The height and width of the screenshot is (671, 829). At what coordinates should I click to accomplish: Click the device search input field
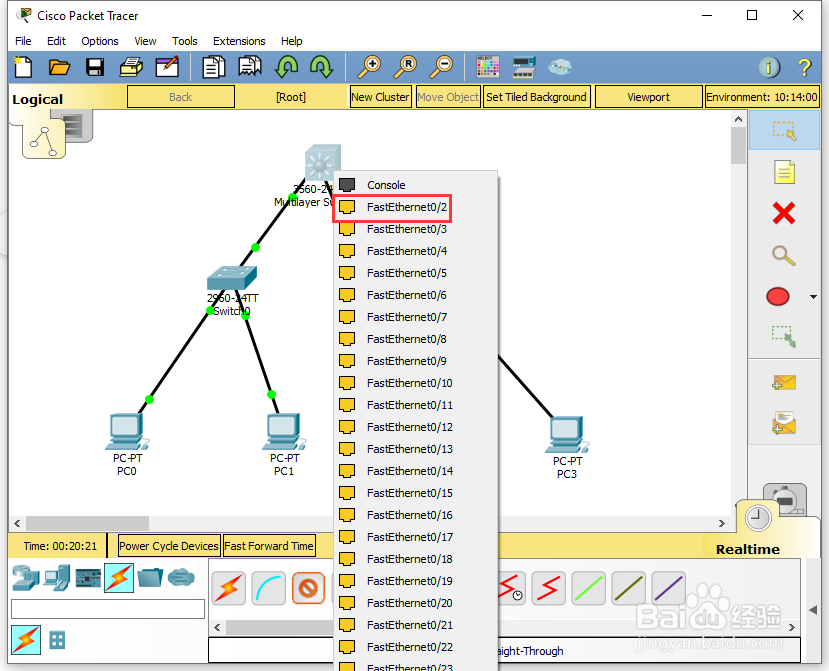coord(108,609)
